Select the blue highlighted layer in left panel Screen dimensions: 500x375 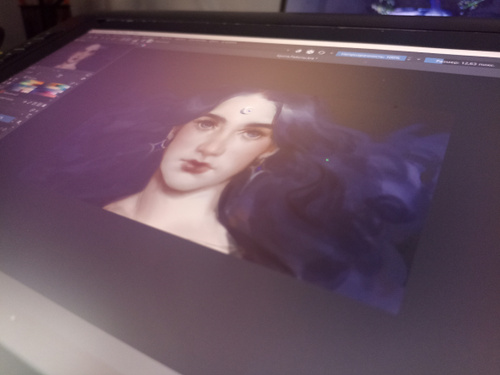7,118
